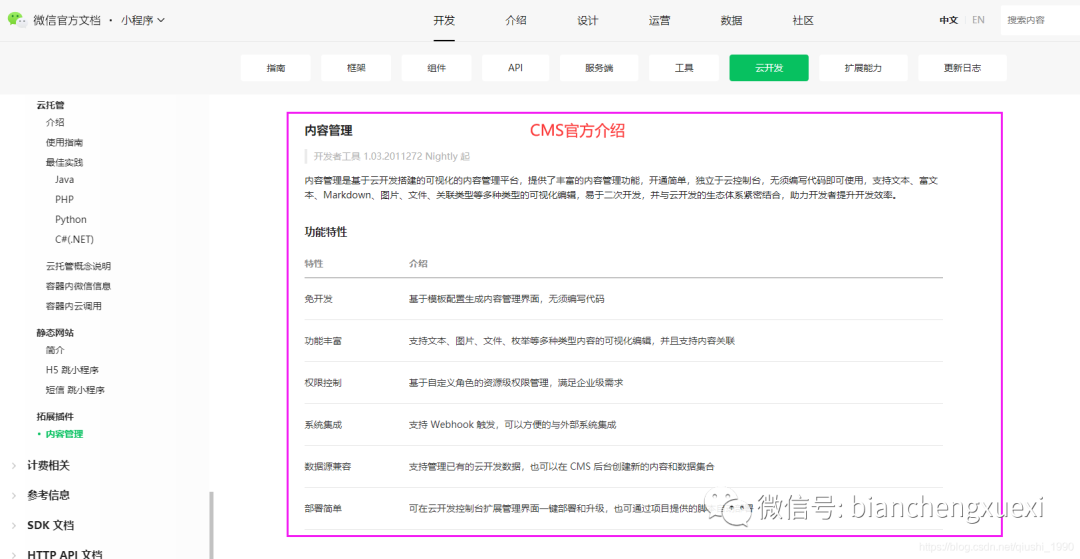This screenshot has width=1080, height=559.
Task: Open 云托管概念说明 in sidebar
Action: tap(79, 266)
